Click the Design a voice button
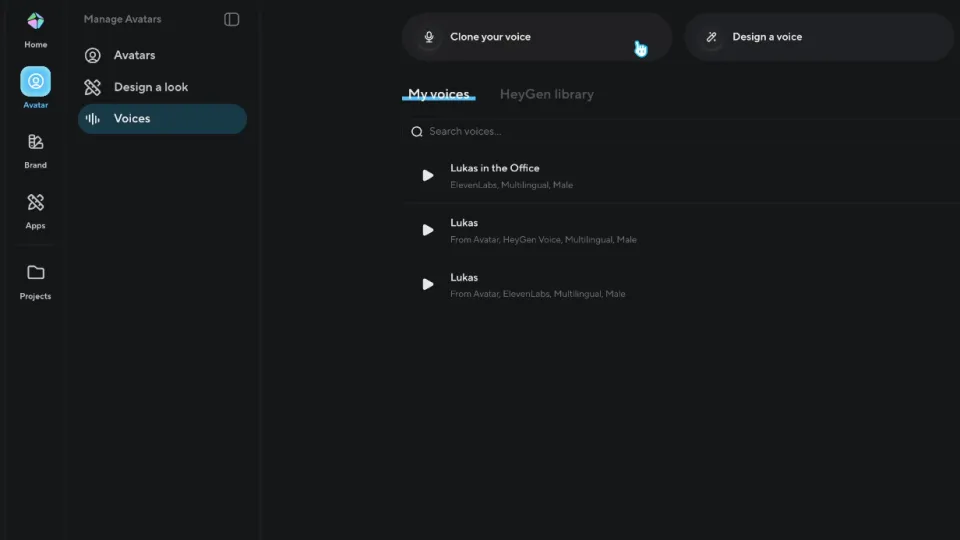Screen dimensions: 960x540 [819, 37]
